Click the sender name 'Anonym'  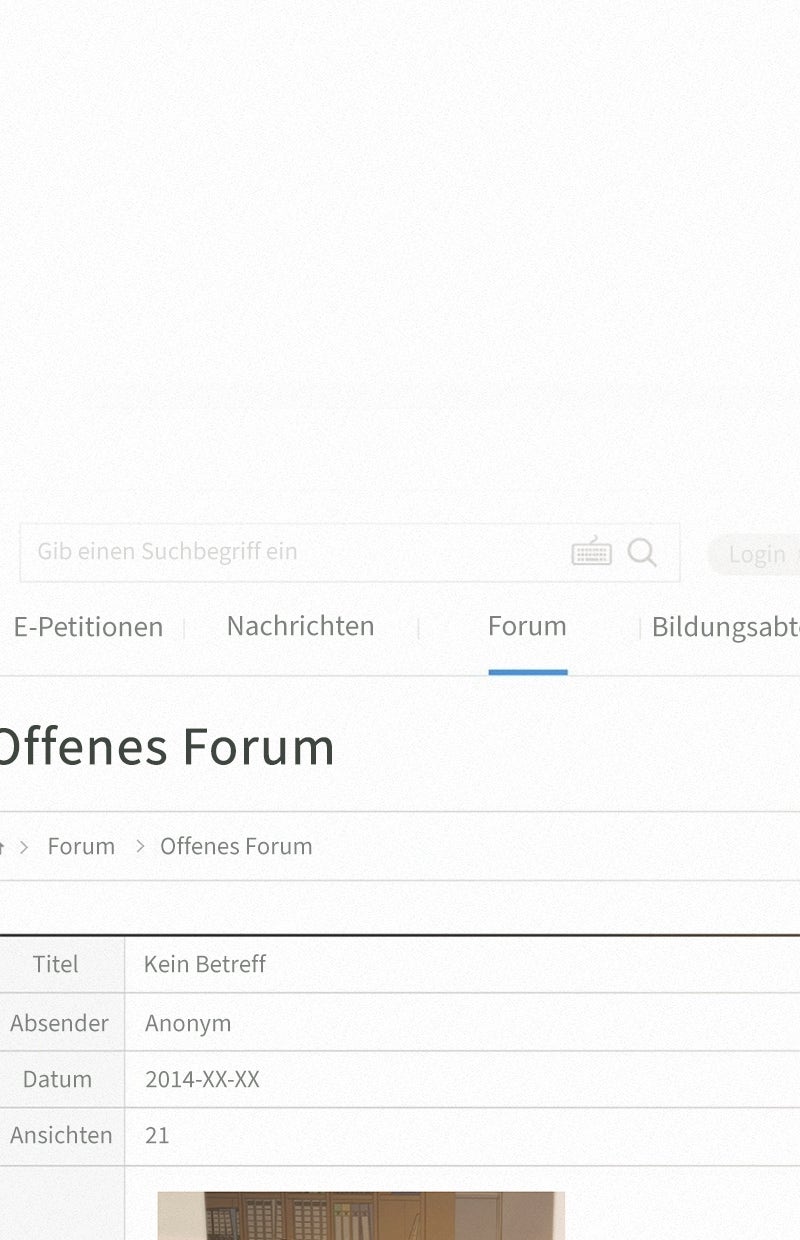pyautogui.click(x=188, y=1023)
